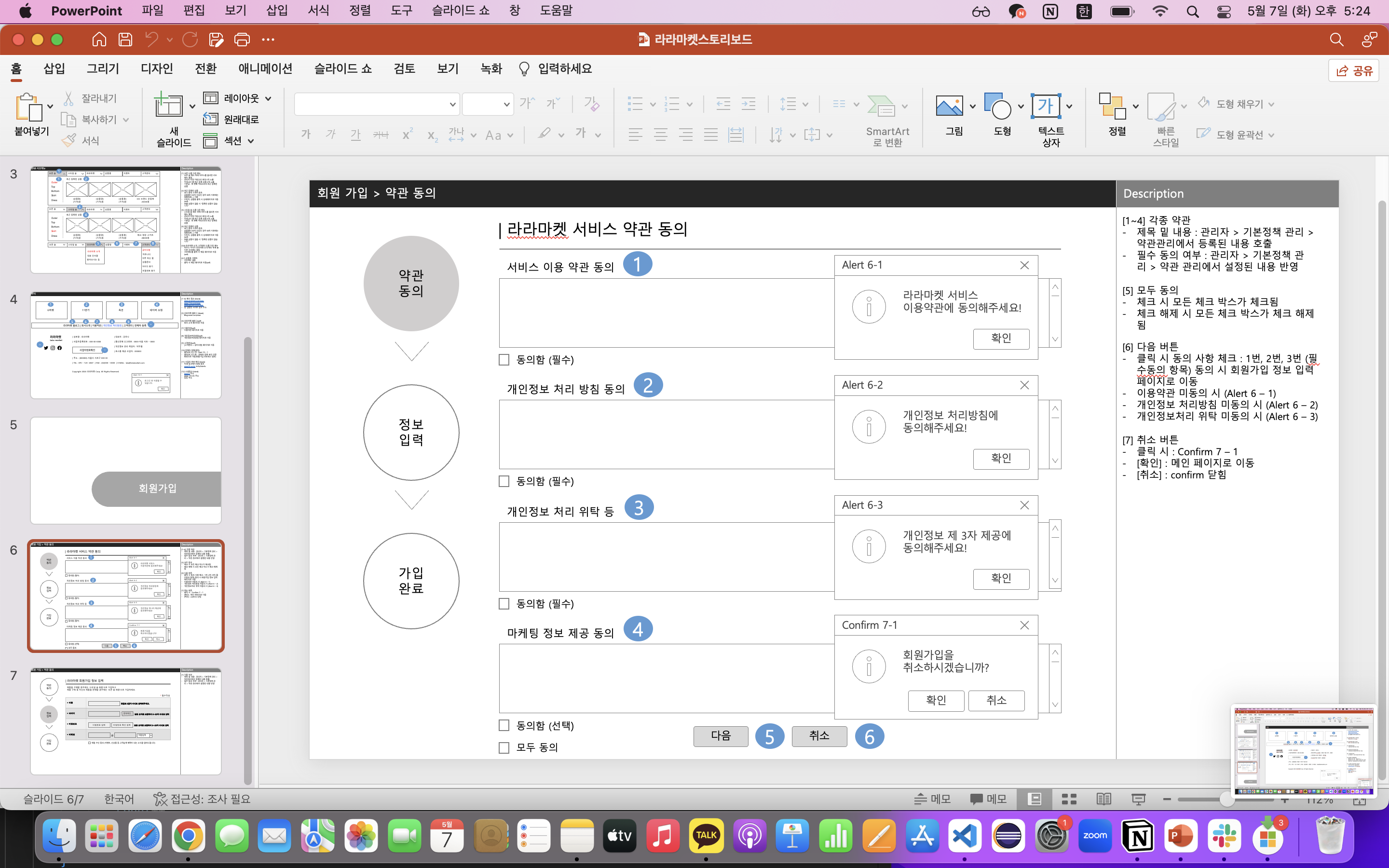Open the 파일 menu in menu bar
Image resolution: width=1389 pixels, height=868 pixels.
click(152, 10)
